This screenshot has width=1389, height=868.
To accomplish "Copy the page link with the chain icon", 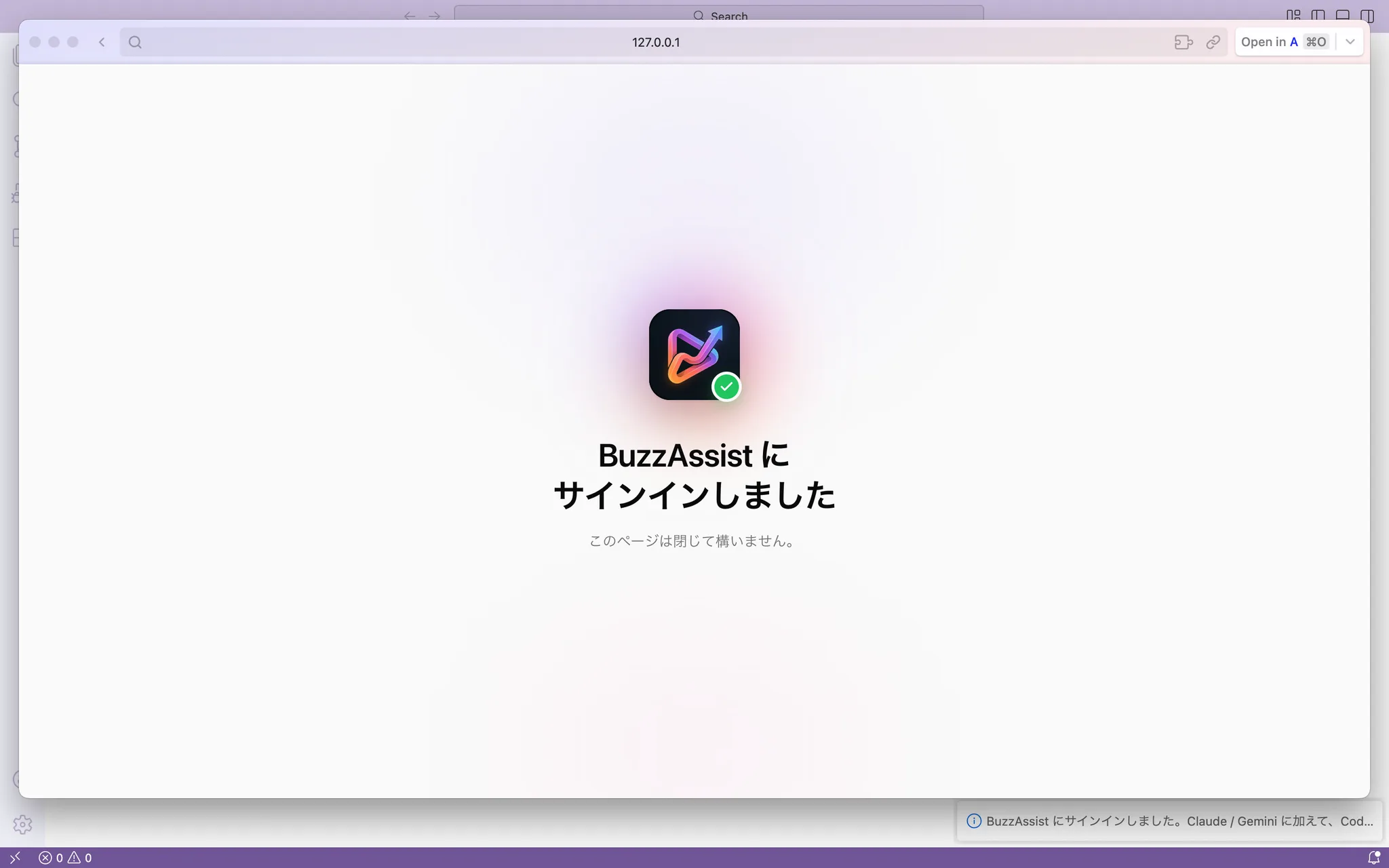I will point(1213,42).
